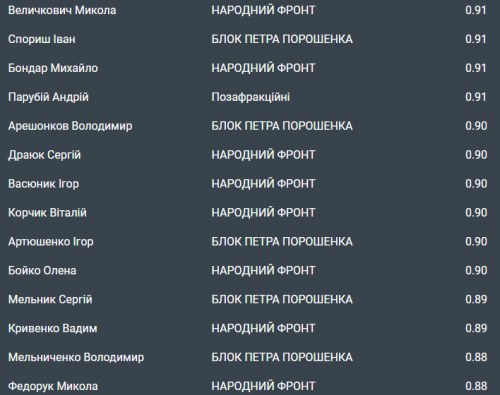Image resolution: width=500 pixels, height=395 pixels.
Task: Select НАРОДНИЙ ФРОНТ beside Бойко Олена
Action: coord(263,270)
